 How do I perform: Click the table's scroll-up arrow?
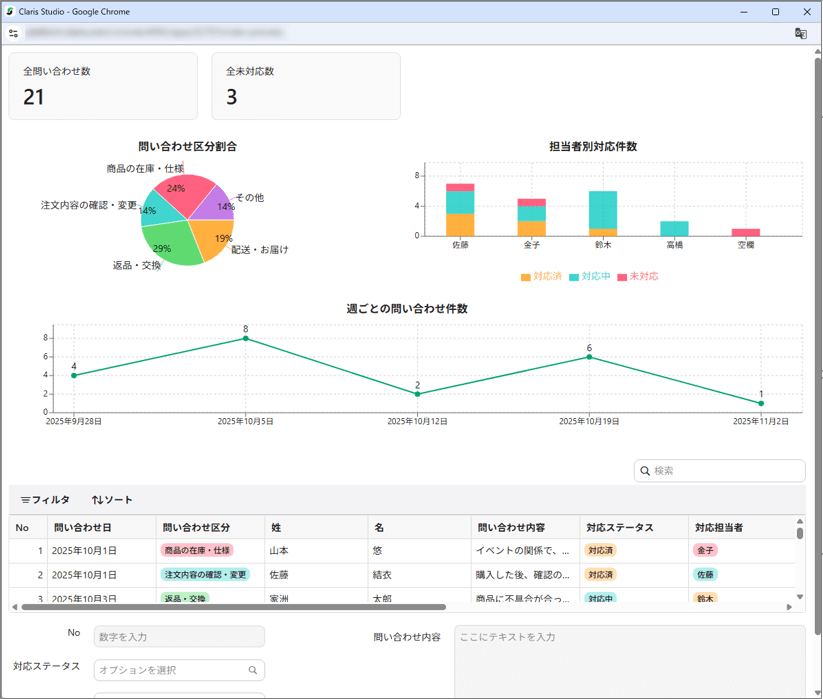tap(799, 521)
